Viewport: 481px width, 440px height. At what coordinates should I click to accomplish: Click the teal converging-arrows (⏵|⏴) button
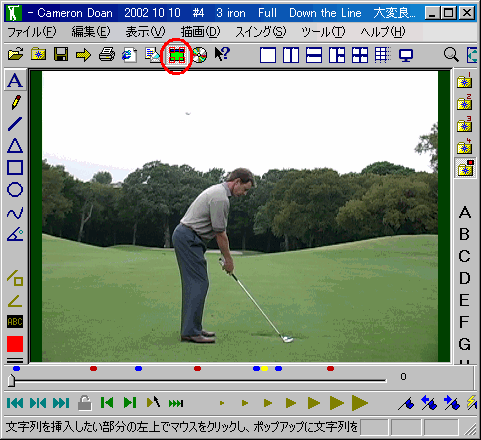point(38,403)
